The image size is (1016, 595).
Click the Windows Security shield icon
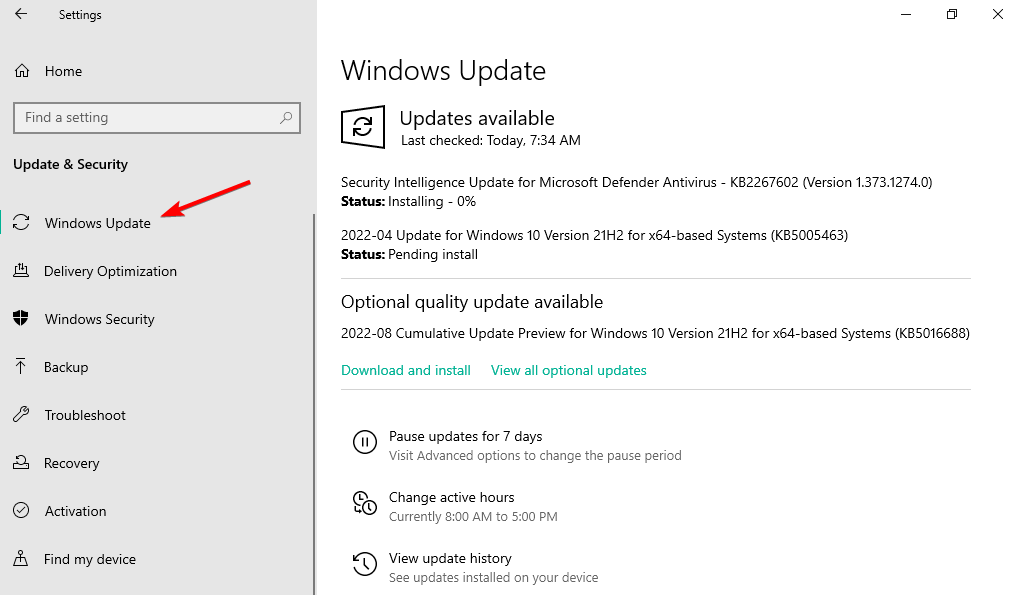pyautogui.click(x=21, y=319)
